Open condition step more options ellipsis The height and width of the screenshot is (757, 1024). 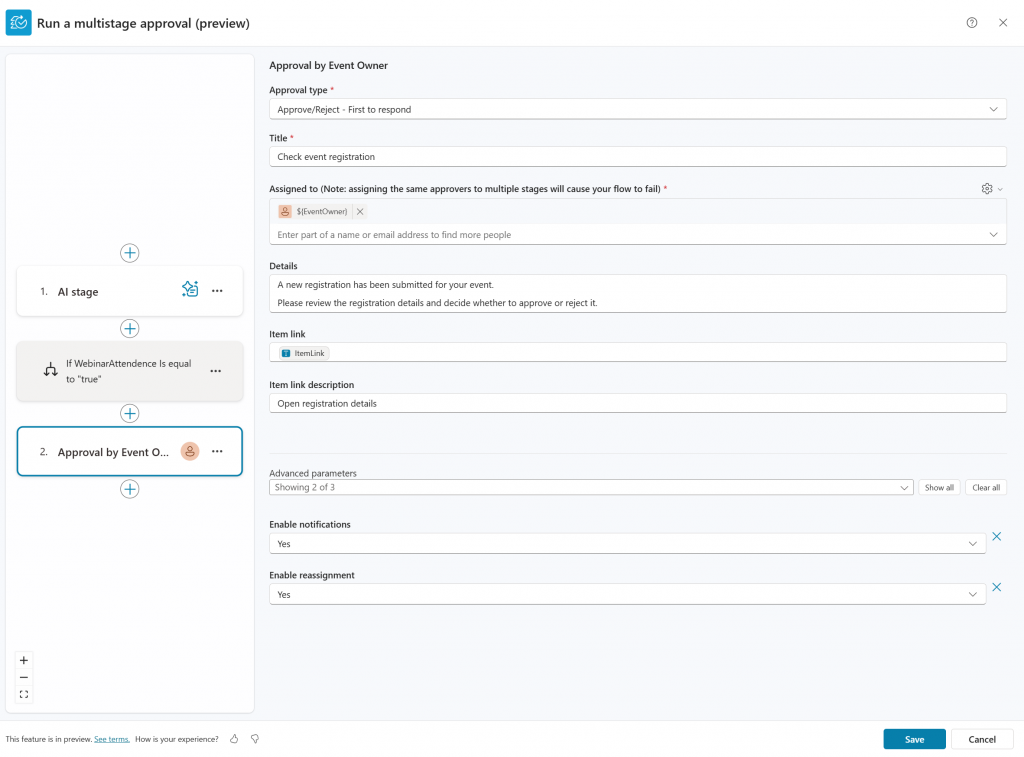(215, 371)
